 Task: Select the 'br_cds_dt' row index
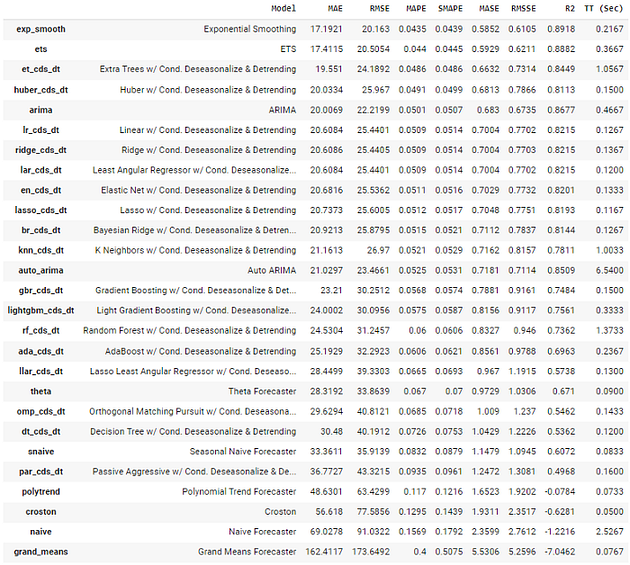pos(41,230)
